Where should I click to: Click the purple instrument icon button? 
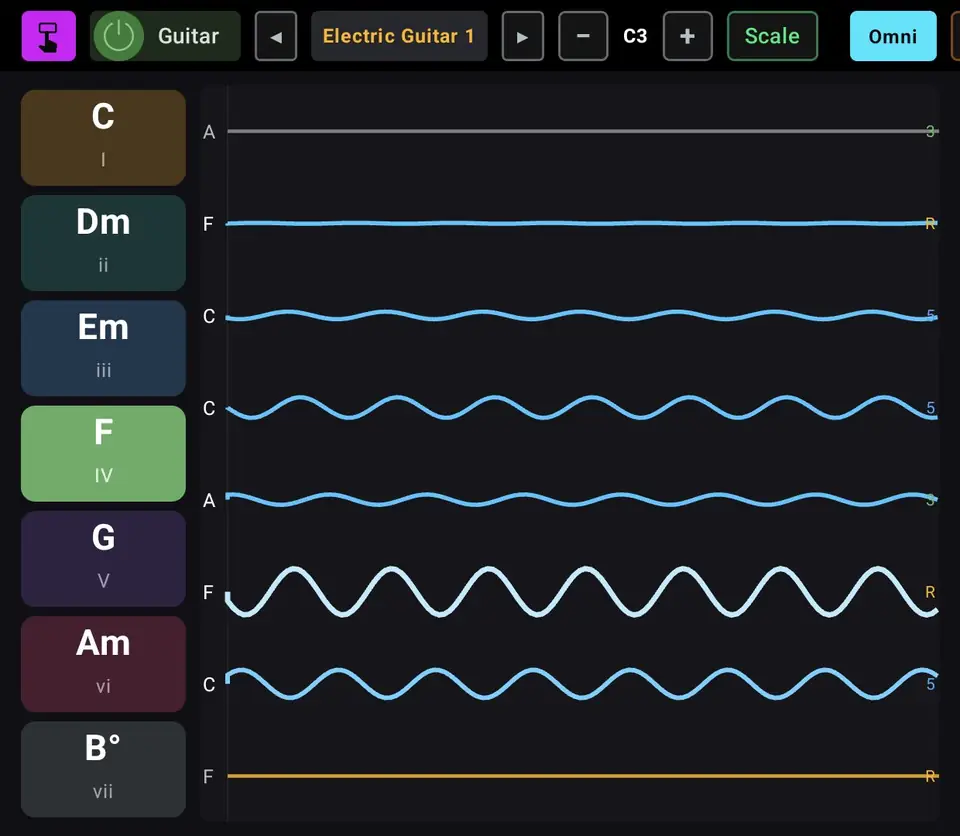pos(48,36)
